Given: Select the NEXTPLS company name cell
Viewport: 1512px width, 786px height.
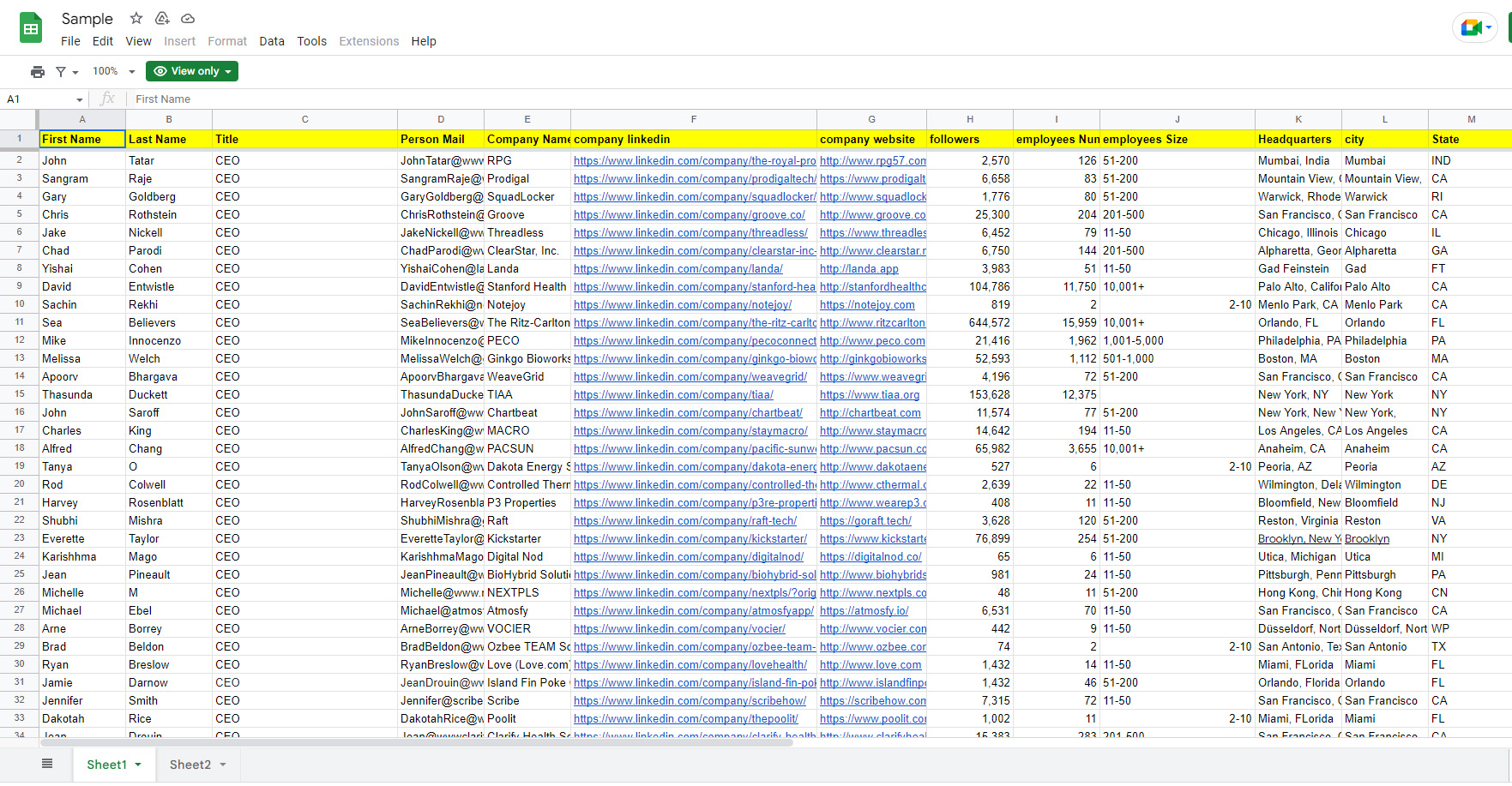Looking at the screenshot, I should [527, 592].
